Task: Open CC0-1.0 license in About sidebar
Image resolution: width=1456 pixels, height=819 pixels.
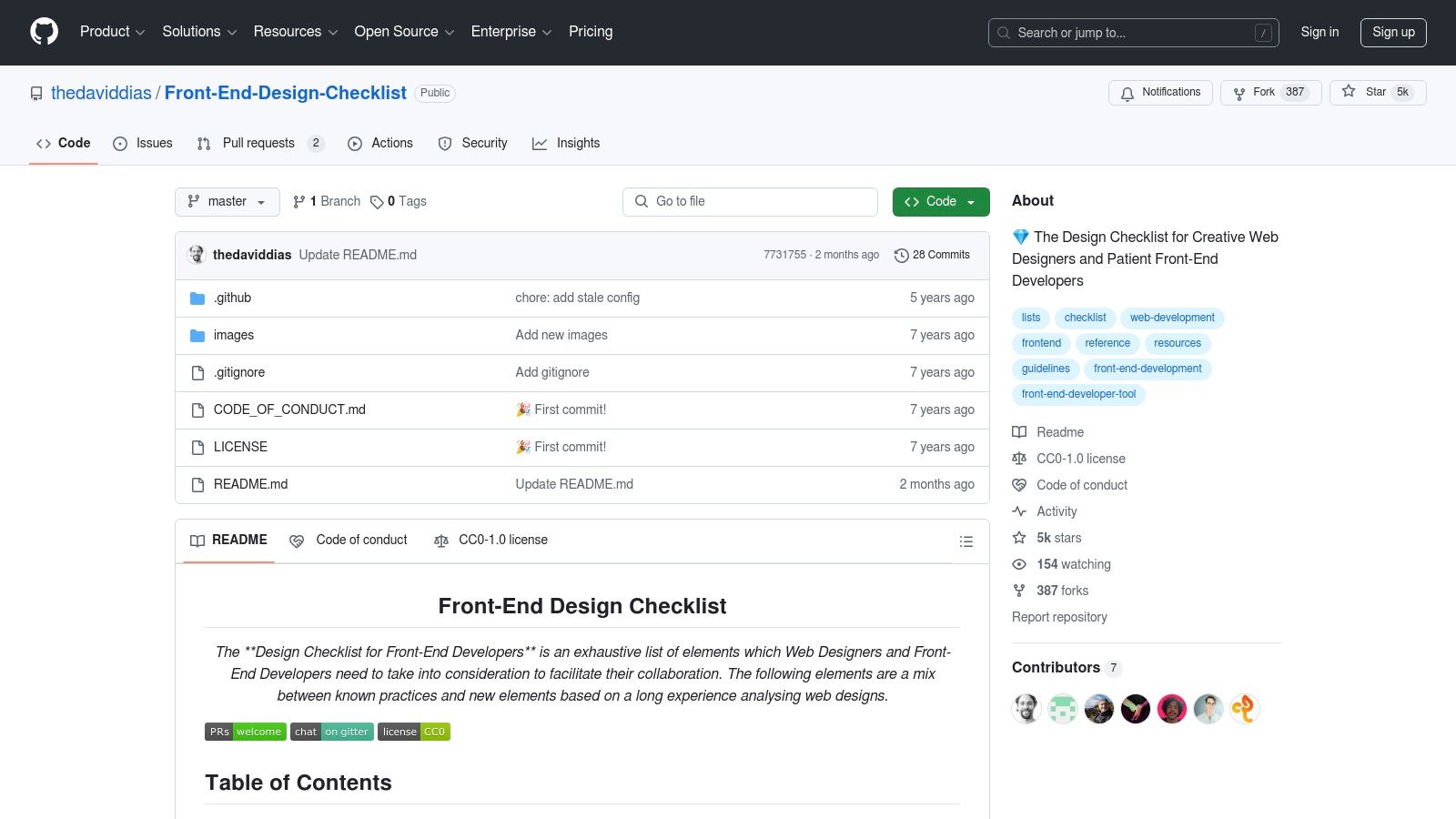Action: click(1069, 459)
